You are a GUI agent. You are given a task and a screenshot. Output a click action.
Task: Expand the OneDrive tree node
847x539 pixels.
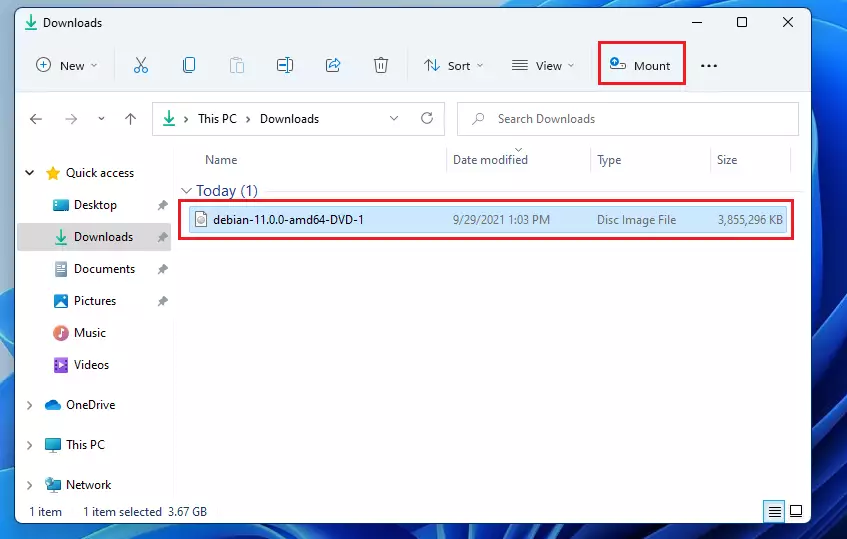[x=30, y=405]
